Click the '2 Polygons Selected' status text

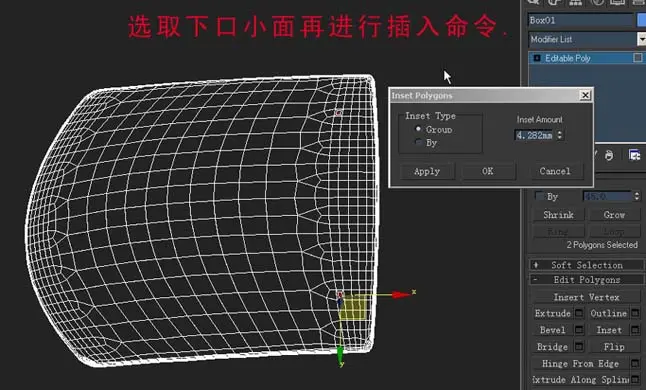tap(602, 245)
